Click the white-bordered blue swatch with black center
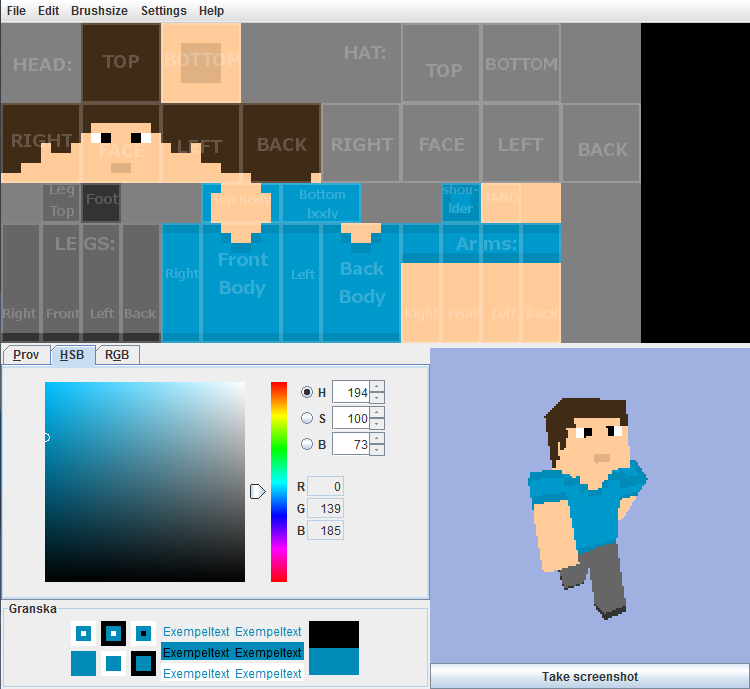 (x=143, y=633)
